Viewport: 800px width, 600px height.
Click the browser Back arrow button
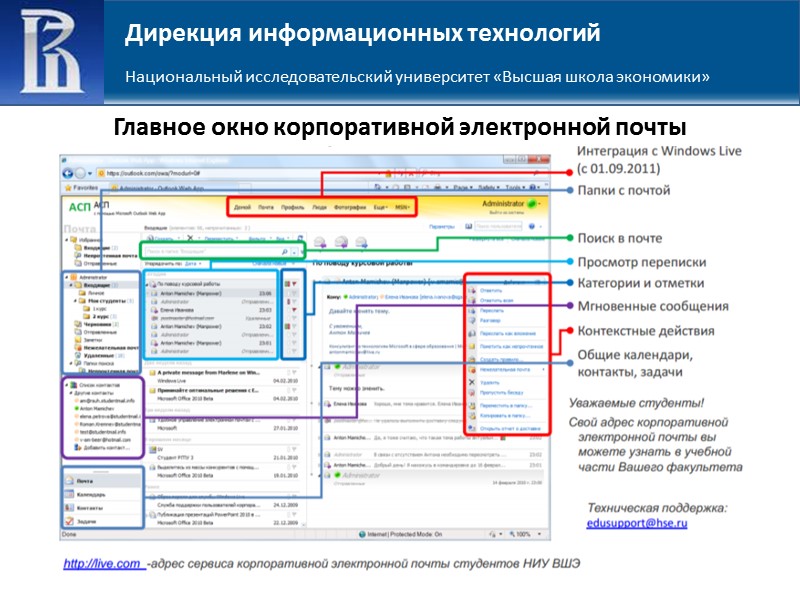[67, 173]
